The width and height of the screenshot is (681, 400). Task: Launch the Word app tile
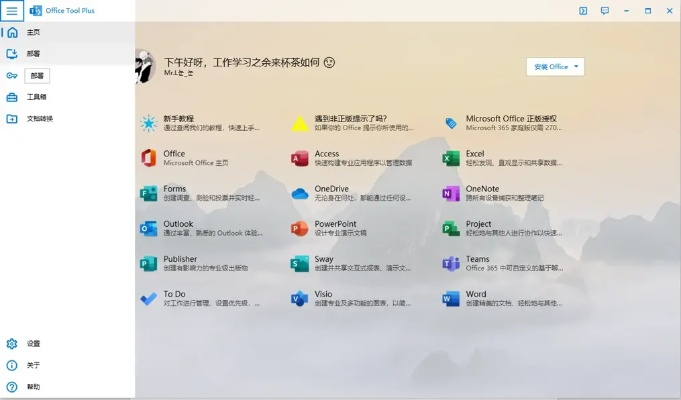[503, 299]
